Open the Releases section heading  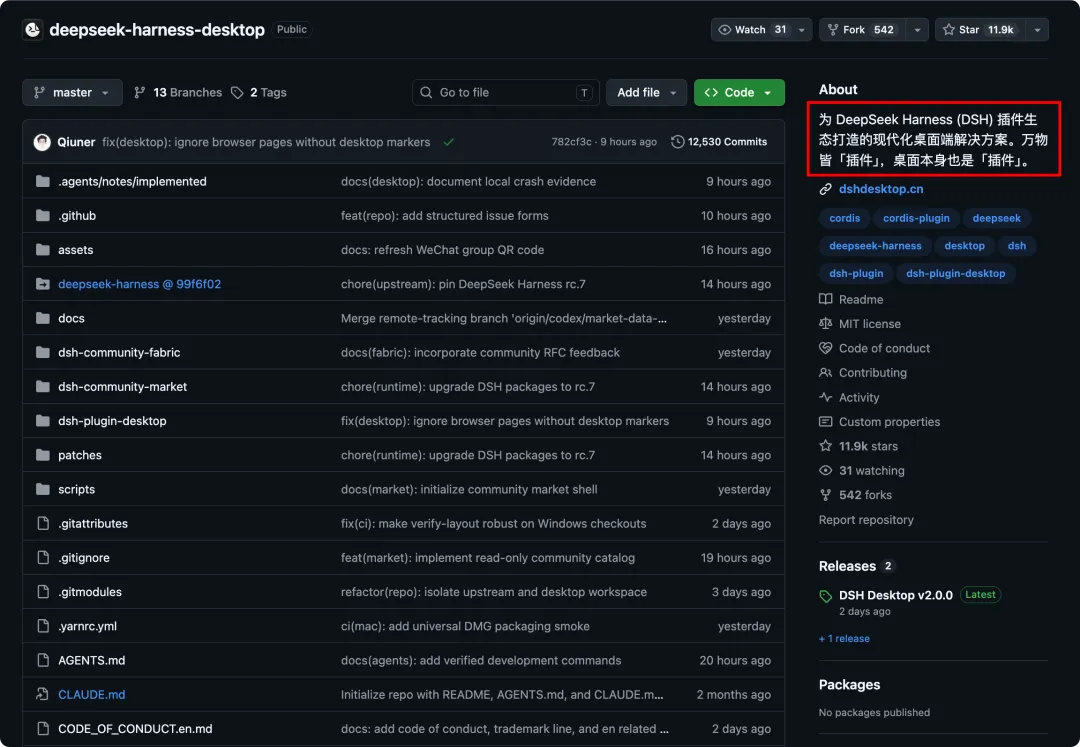point(847,566)
